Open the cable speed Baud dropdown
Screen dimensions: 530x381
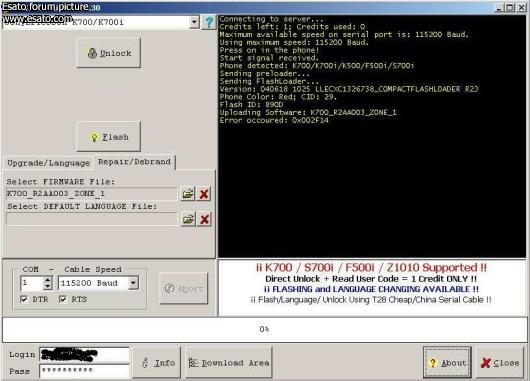pyautogui.click(x=134, y=283)
